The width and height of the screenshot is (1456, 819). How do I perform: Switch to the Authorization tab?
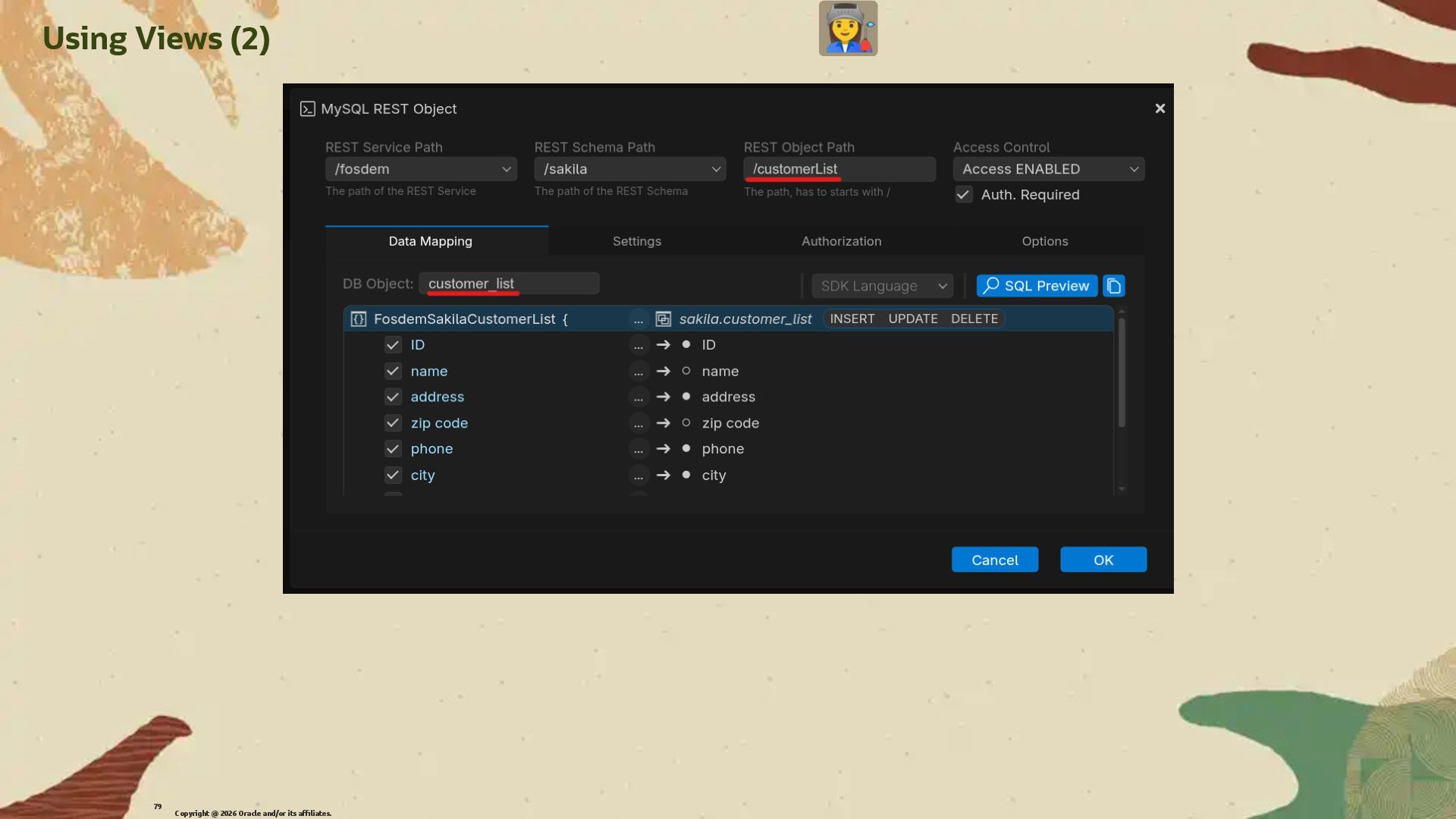pyautogui.click(x=841, y=241)
